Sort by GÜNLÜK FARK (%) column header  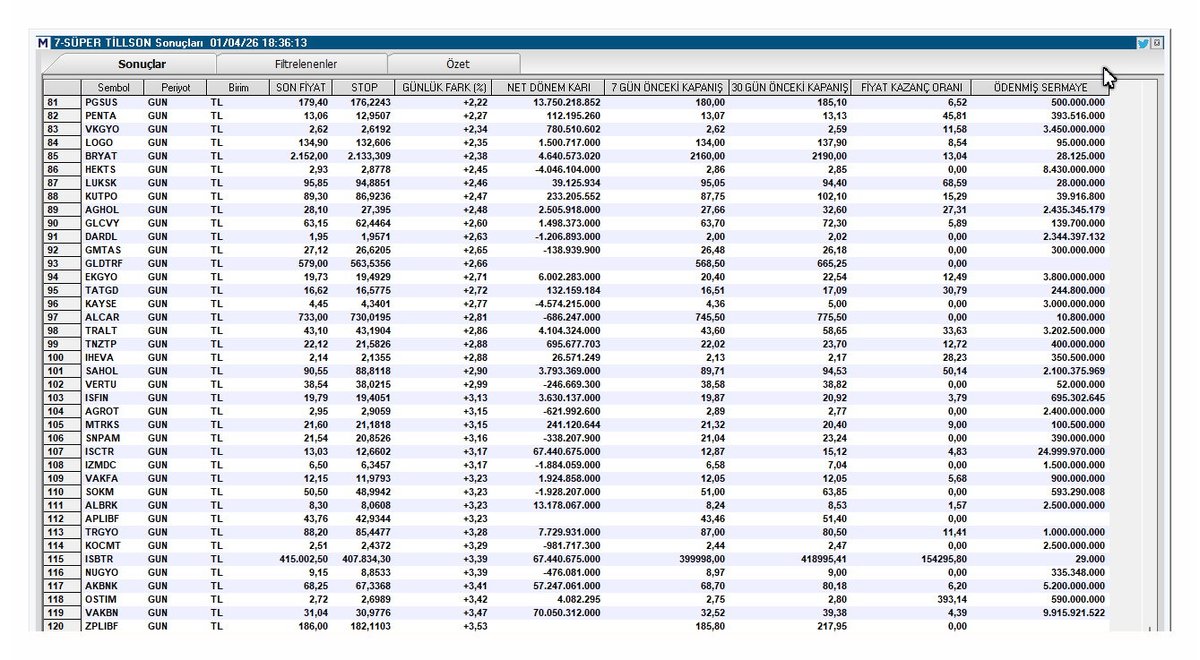[444, 88]
